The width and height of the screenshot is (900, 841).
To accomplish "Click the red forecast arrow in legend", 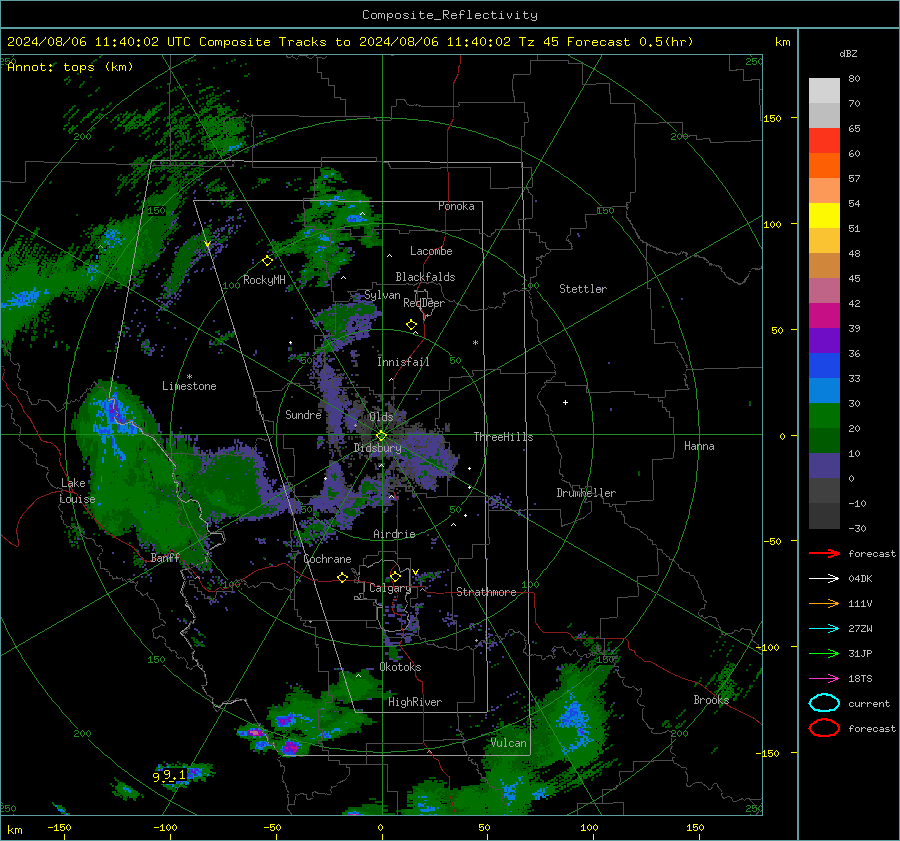I will coord(824,553).
